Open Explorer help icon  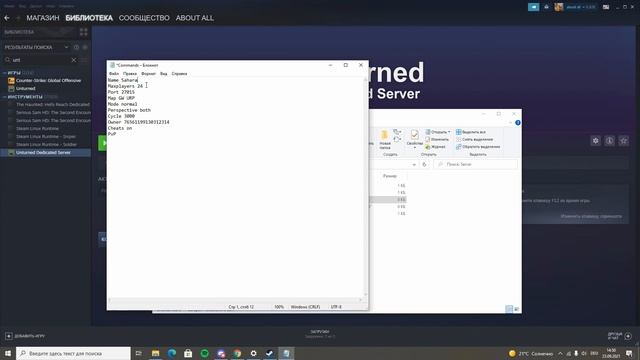click(x=518, y=122)
